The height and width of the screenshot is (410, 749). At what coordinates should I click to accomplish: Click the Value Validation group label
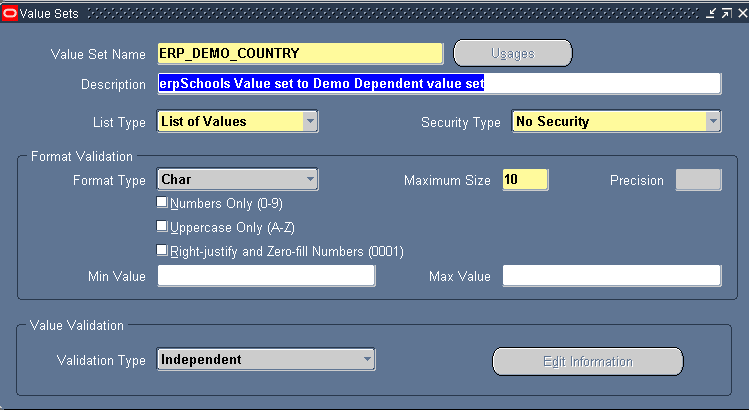click(77, 325)
